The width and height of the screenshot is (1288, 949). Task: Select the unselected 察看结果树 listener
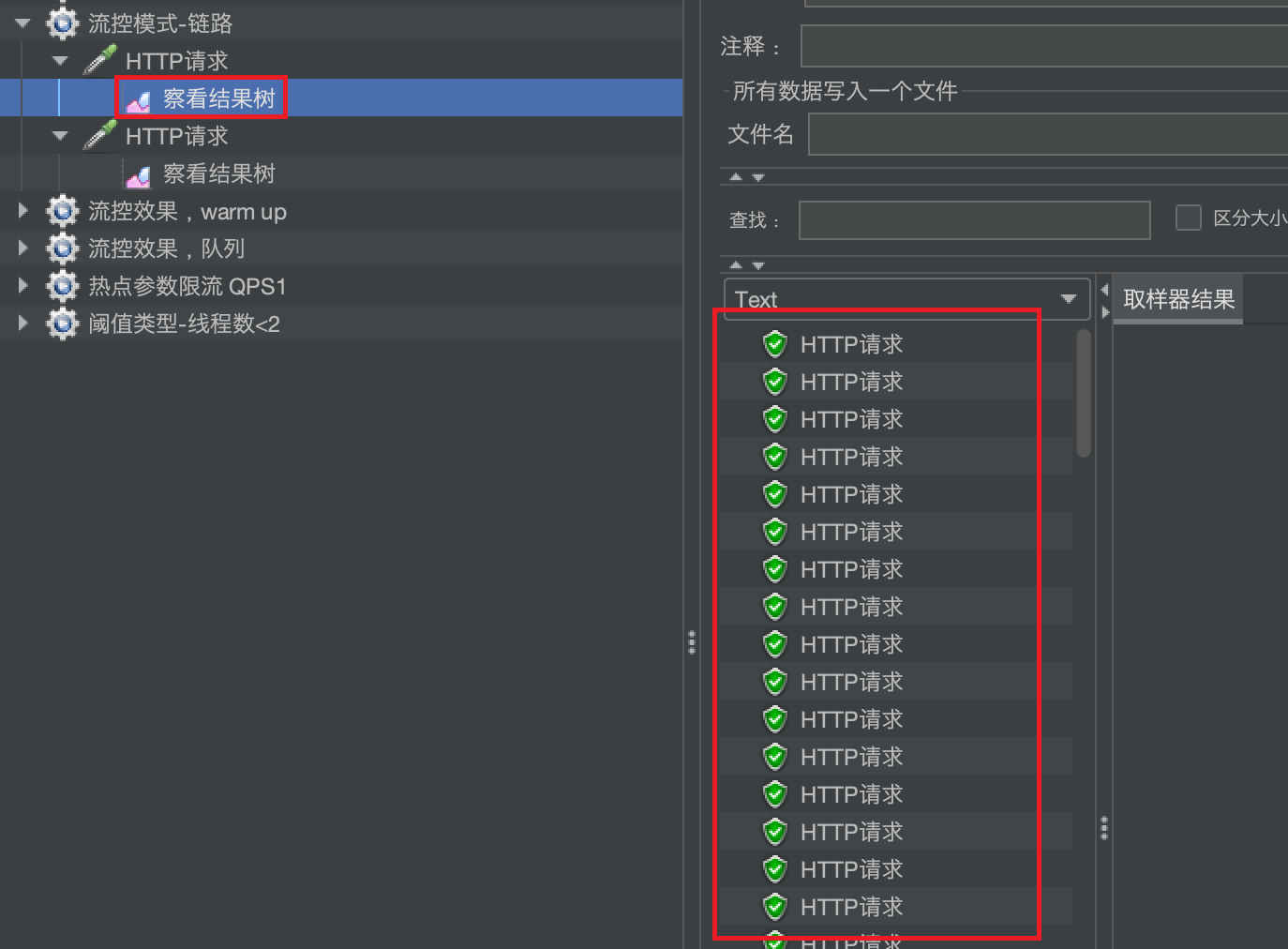coord(219,173)
